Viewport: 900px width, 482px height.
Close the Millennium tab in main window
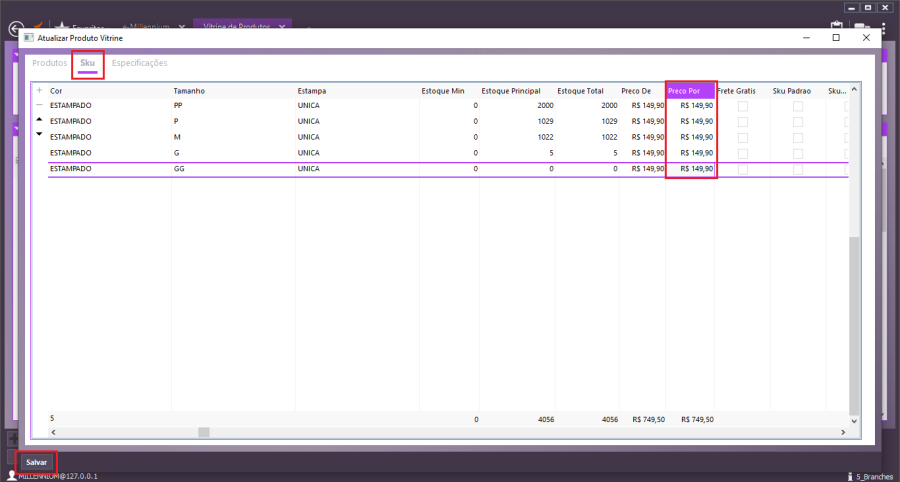[x=181, y=27]
